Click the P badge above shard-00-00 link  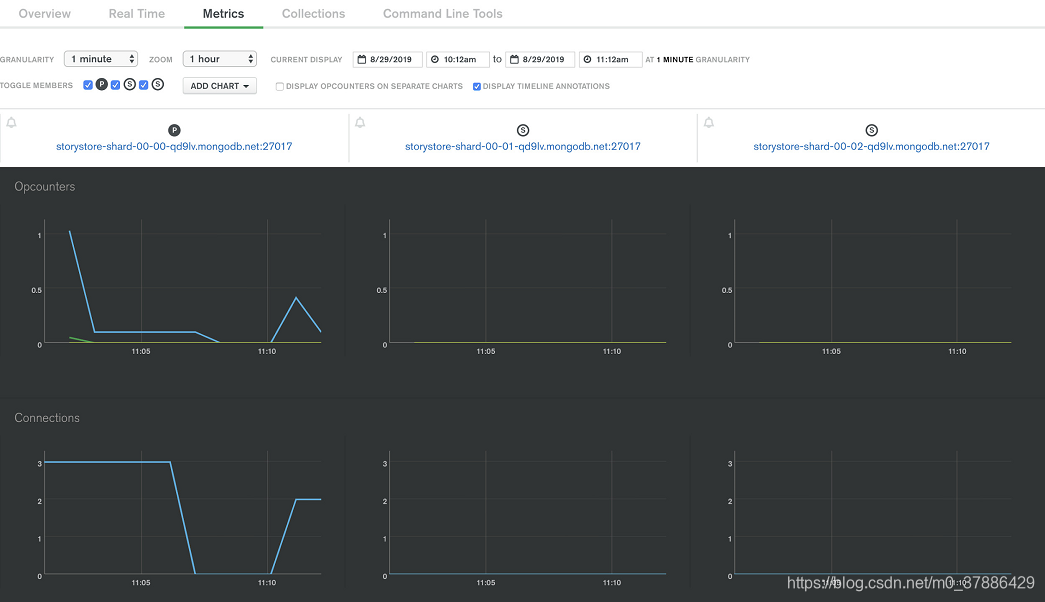(174, 130)
